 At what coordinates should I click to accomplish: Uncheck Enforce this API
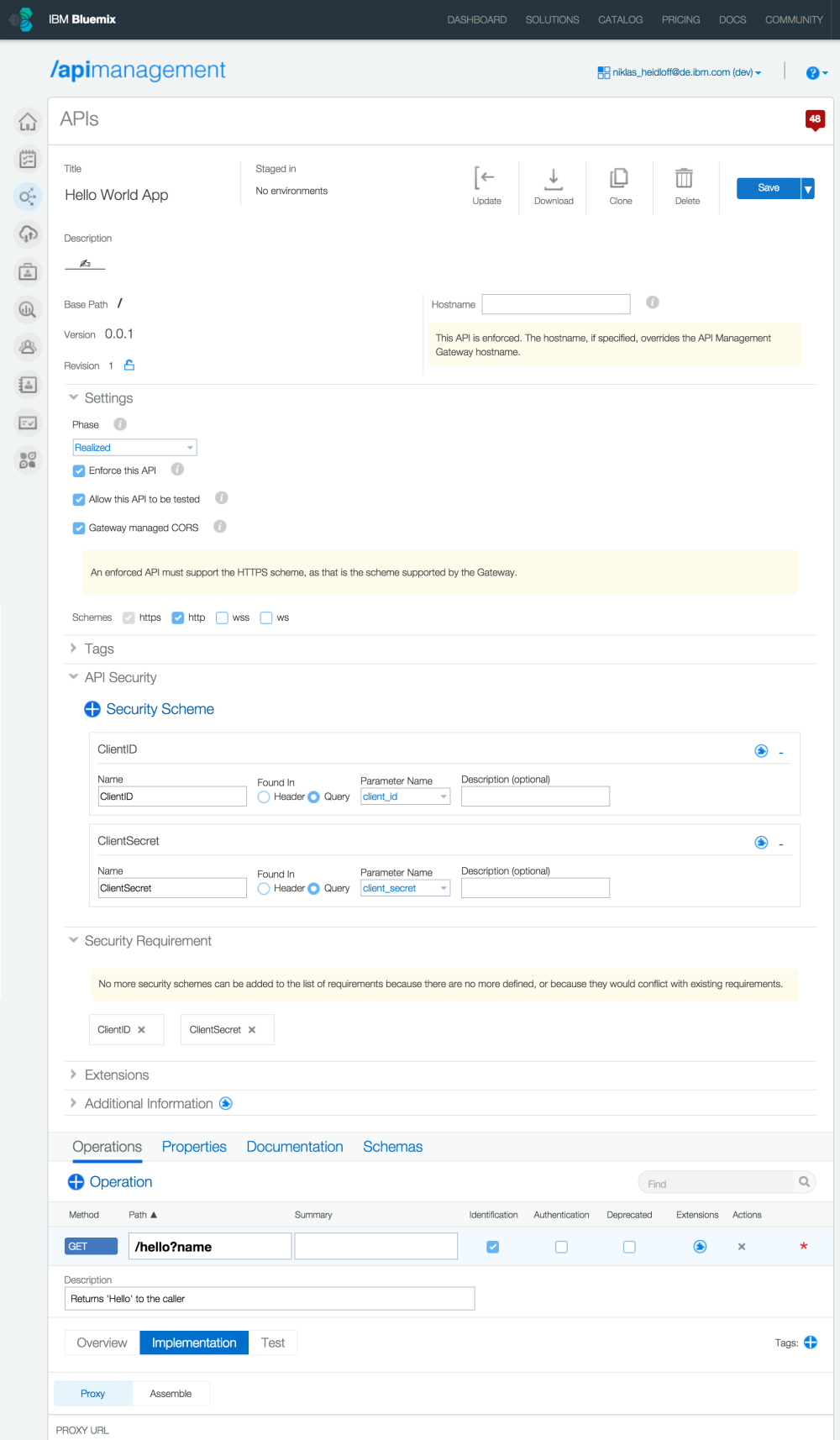pos(79,471)
